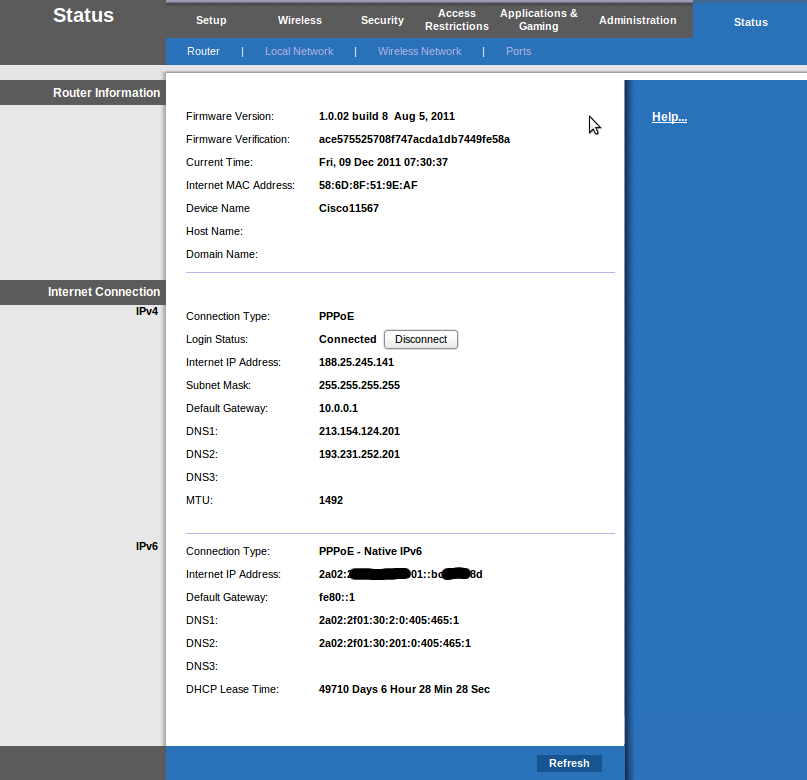Click the Connected login status text
807x780 pixels.
pyautogui.click(x=347, y=340)
